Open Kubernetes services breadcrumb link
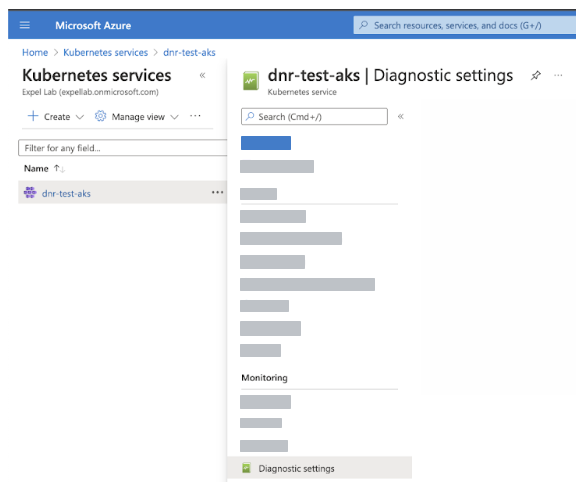The width and height of the screenshot is (576, 482). point(105,53)
